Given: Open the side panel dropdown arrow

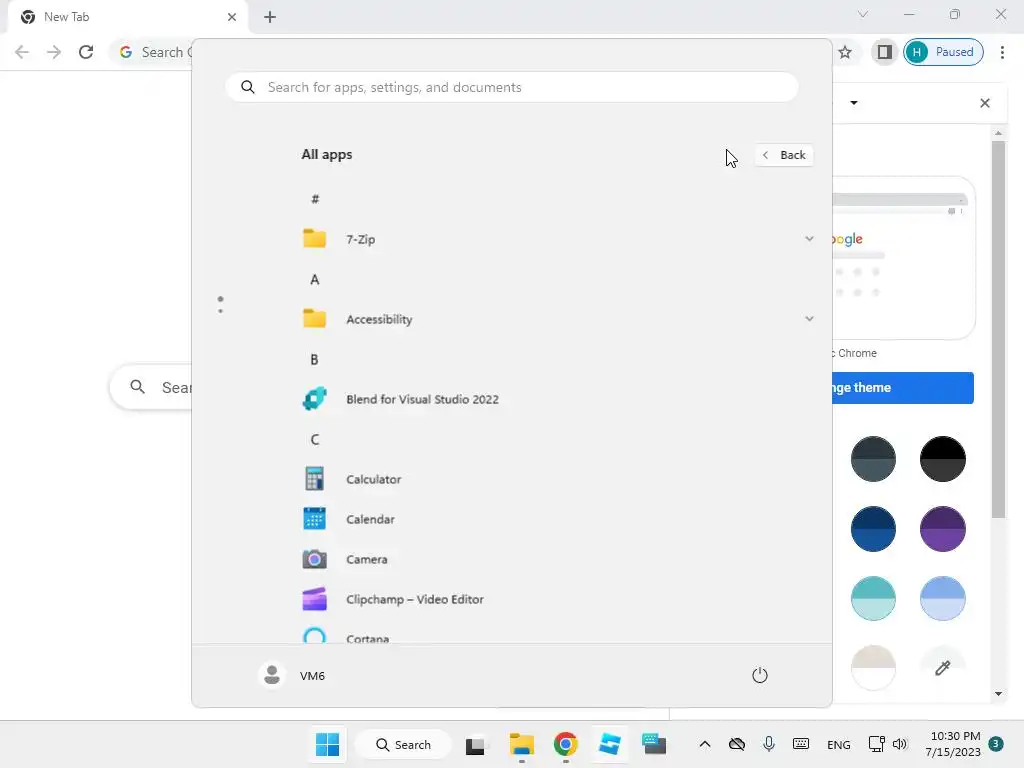Looking at the screenshot, I should click(854, 103).
